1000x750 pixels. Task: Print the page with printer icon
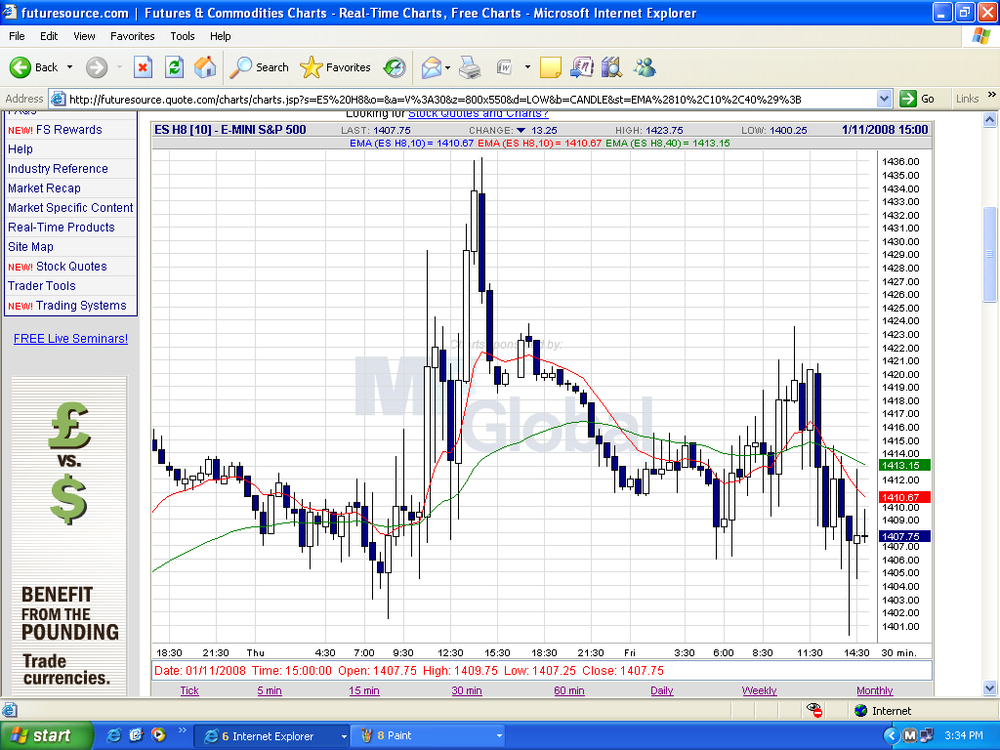point(470,67)
